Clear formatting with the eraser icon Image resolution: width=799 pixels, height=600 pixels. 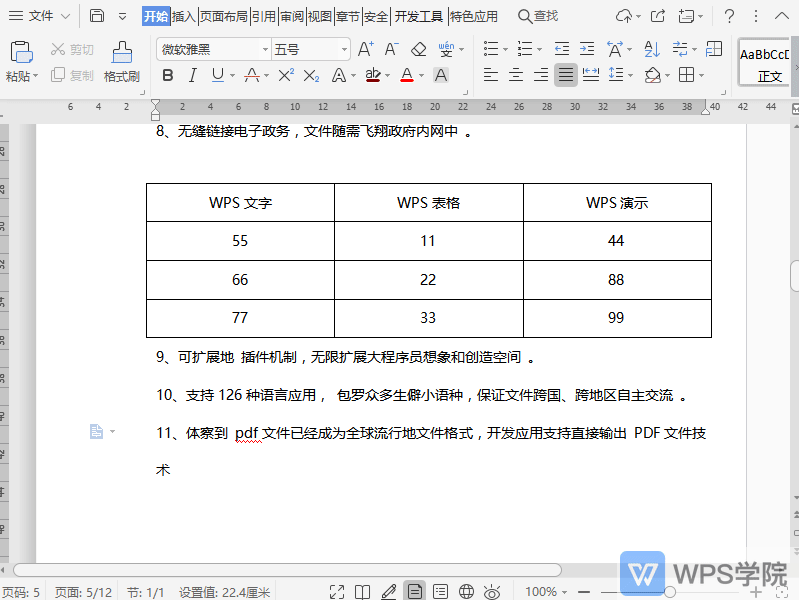tap(418, 49)
